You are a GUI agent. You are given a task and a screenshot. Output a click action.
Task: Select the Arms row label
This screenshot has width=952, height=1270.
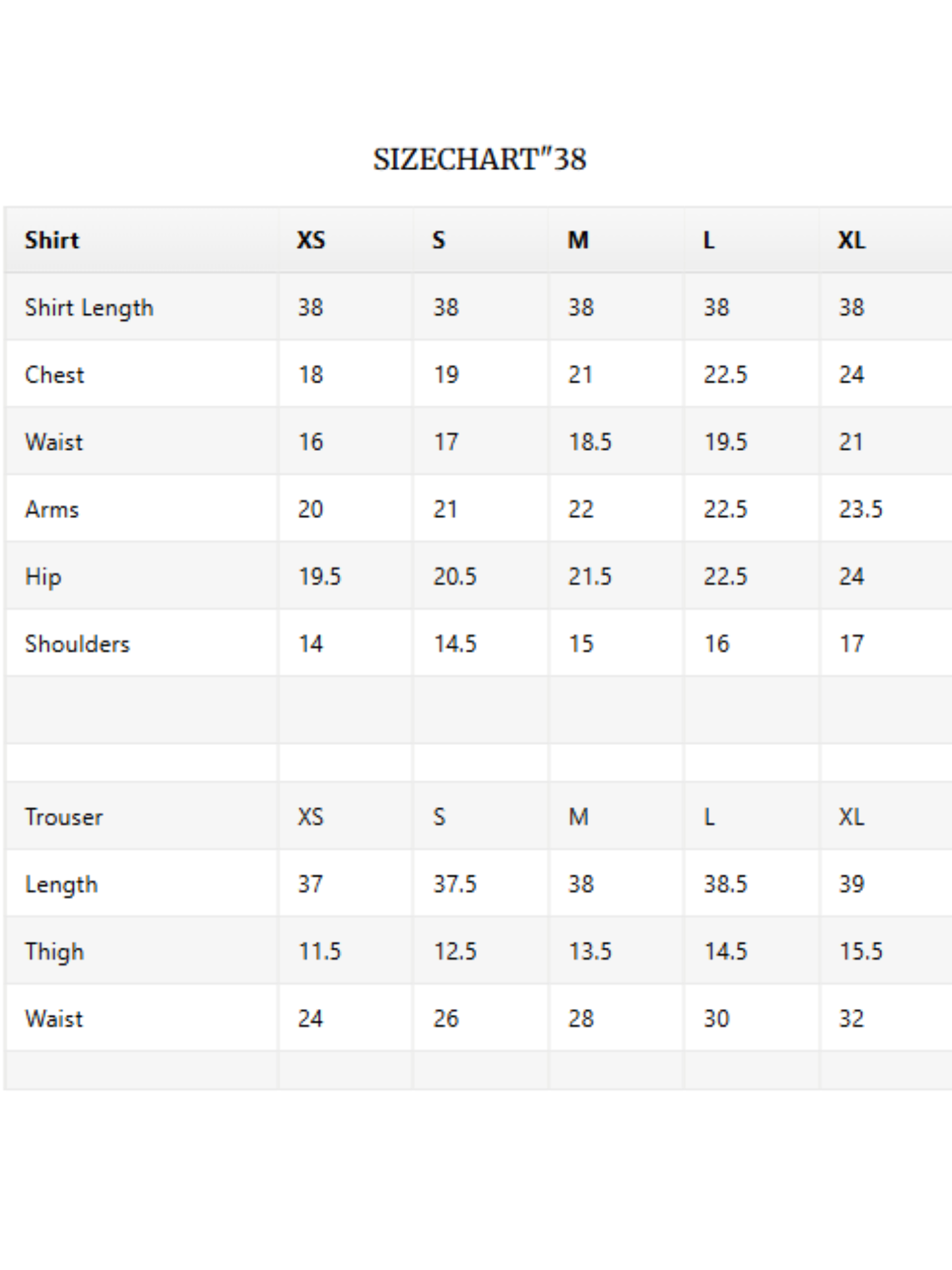tap(52, 509)
